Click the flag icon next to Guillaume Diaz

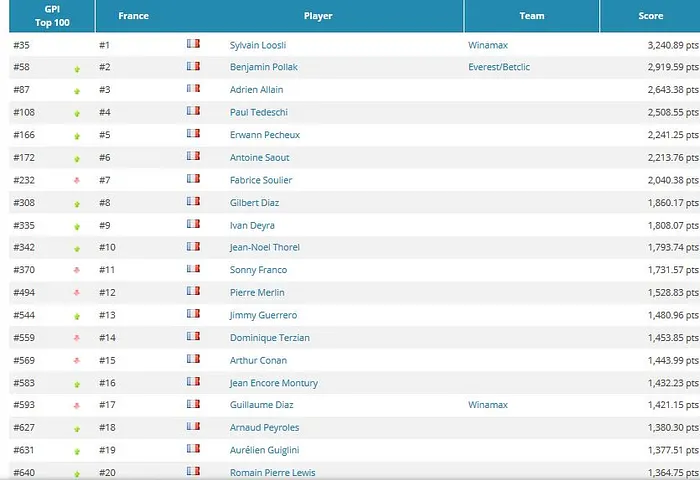pos(193,404)
